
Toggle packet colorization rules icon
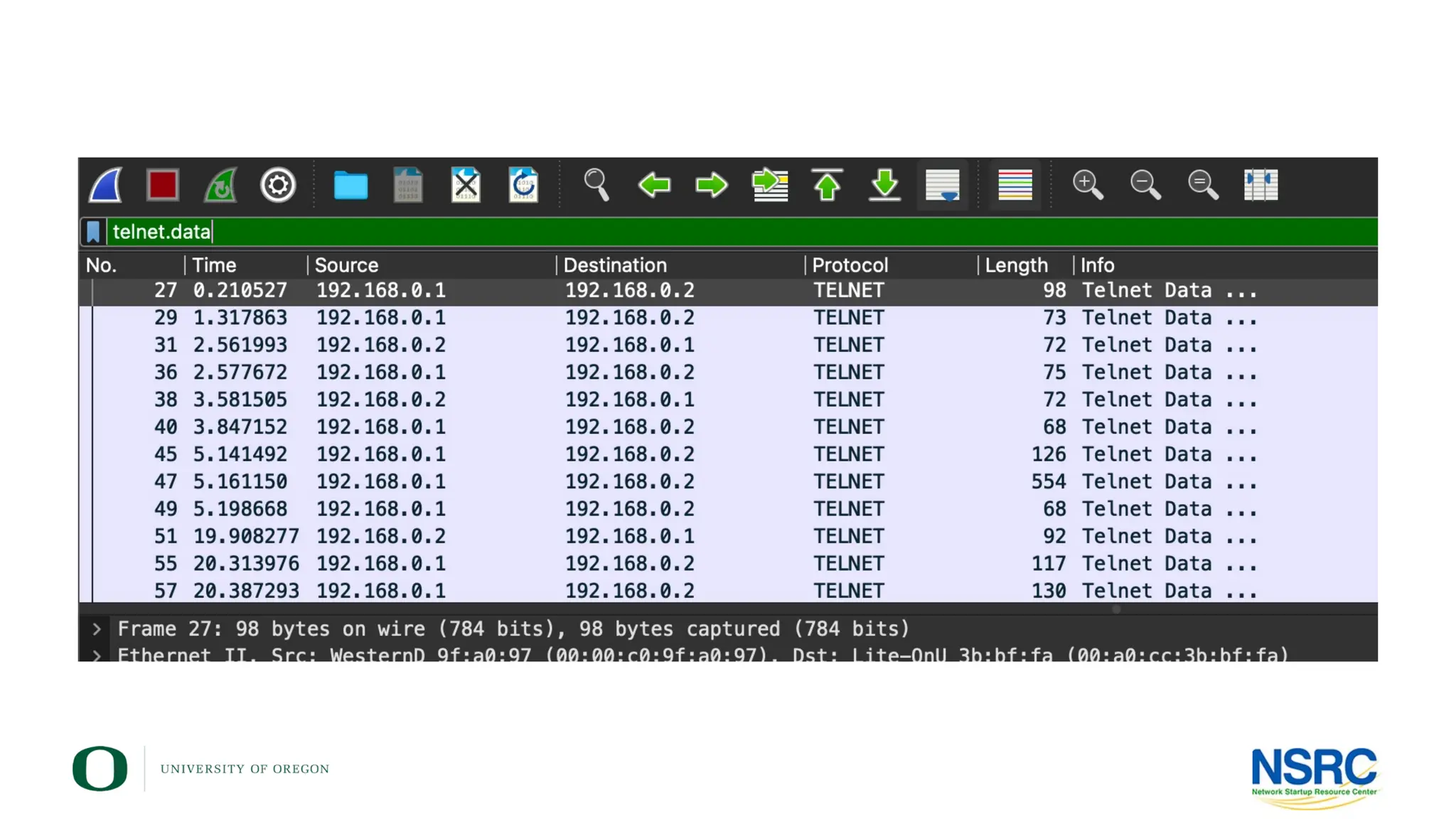coord(1015,186)
